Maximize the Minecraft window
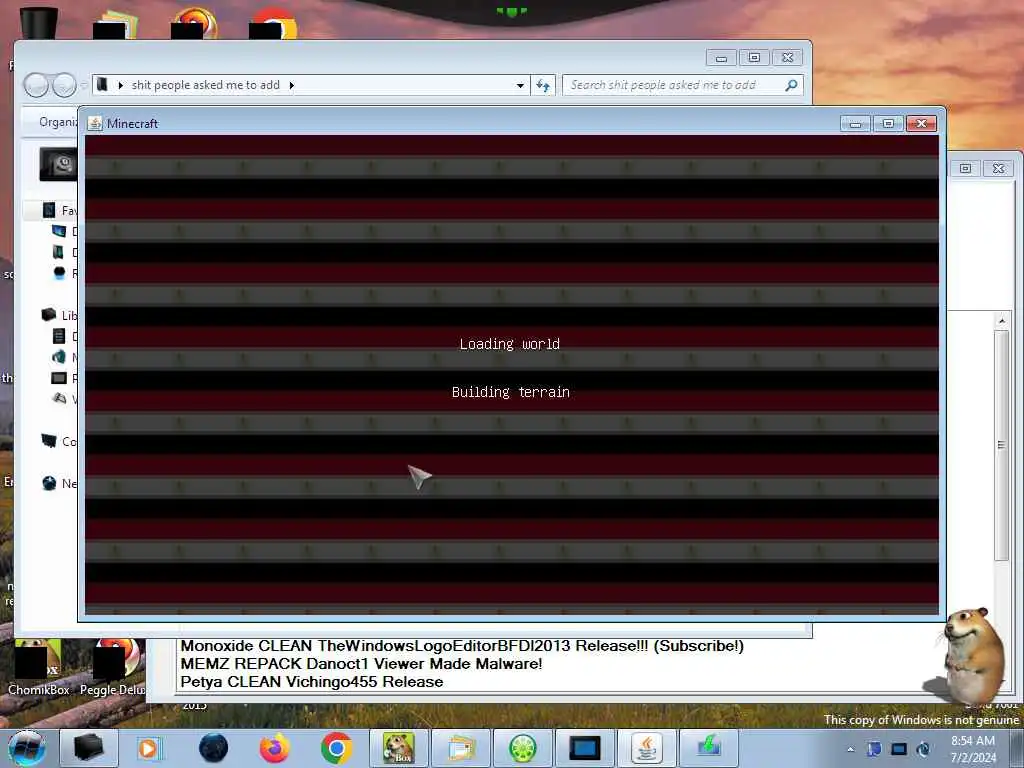1024x768 pixels. 888,123
